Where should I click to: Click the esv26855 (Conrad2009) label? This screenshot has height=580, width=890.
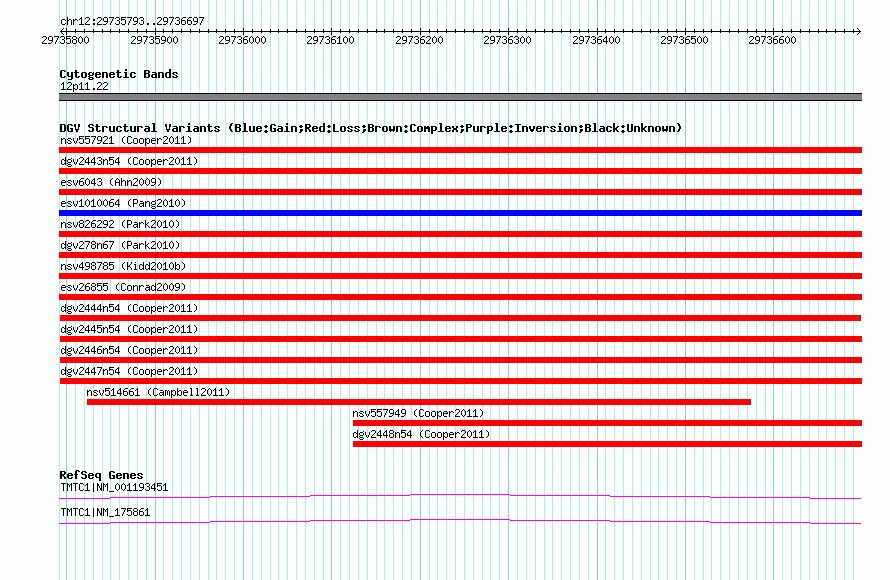click(x=123, y=287)
